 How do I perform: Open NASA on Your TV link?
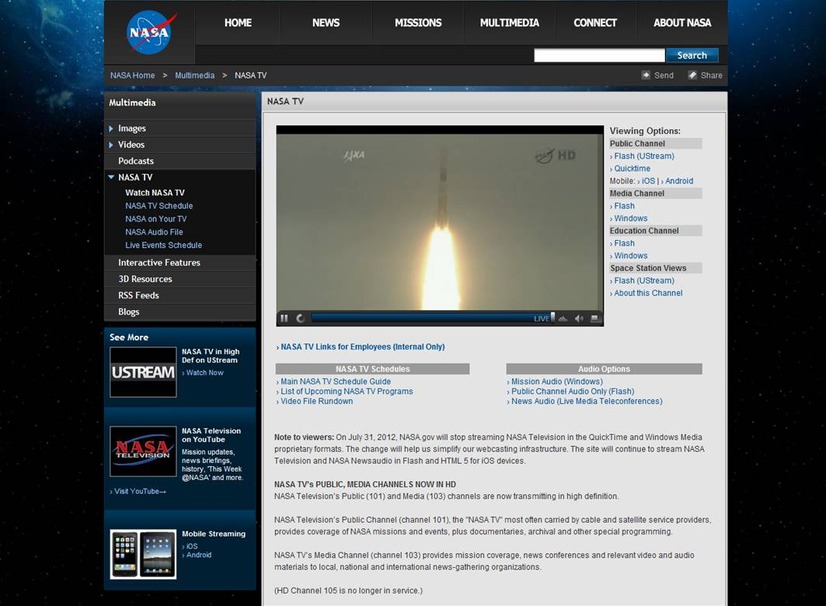click(x=156, y=219)
